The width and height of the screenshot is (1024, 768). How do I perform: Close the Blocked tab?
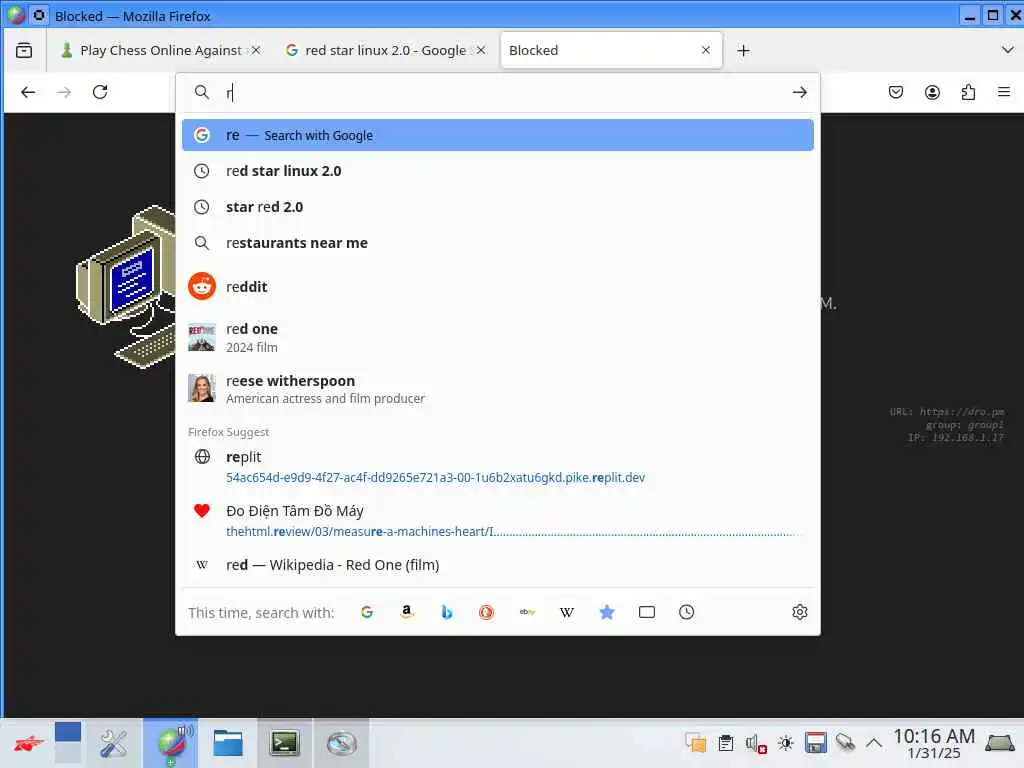705,50
